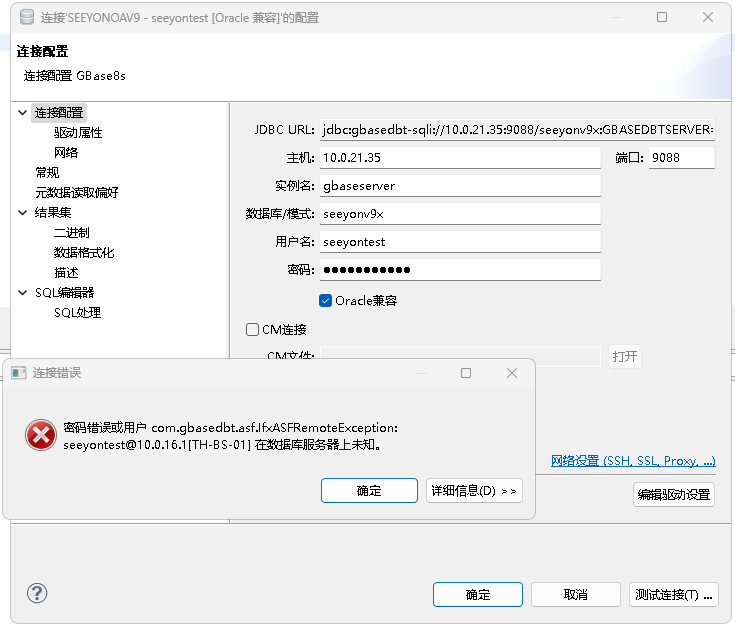
Task: Click the 密码 password field
Action: coord(460,270)
